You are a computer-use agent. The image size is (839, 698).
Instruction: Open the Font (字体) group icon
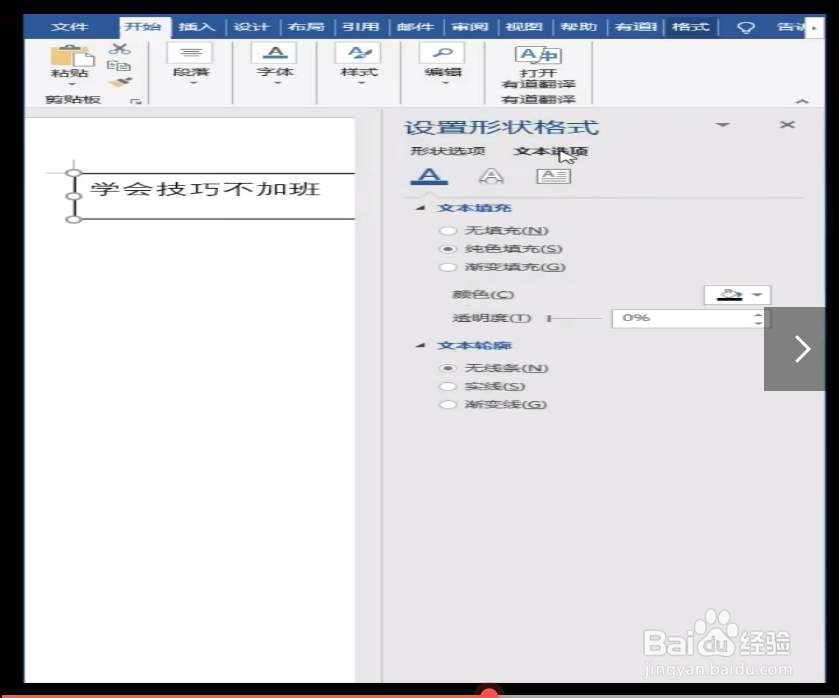coord(275,53)
